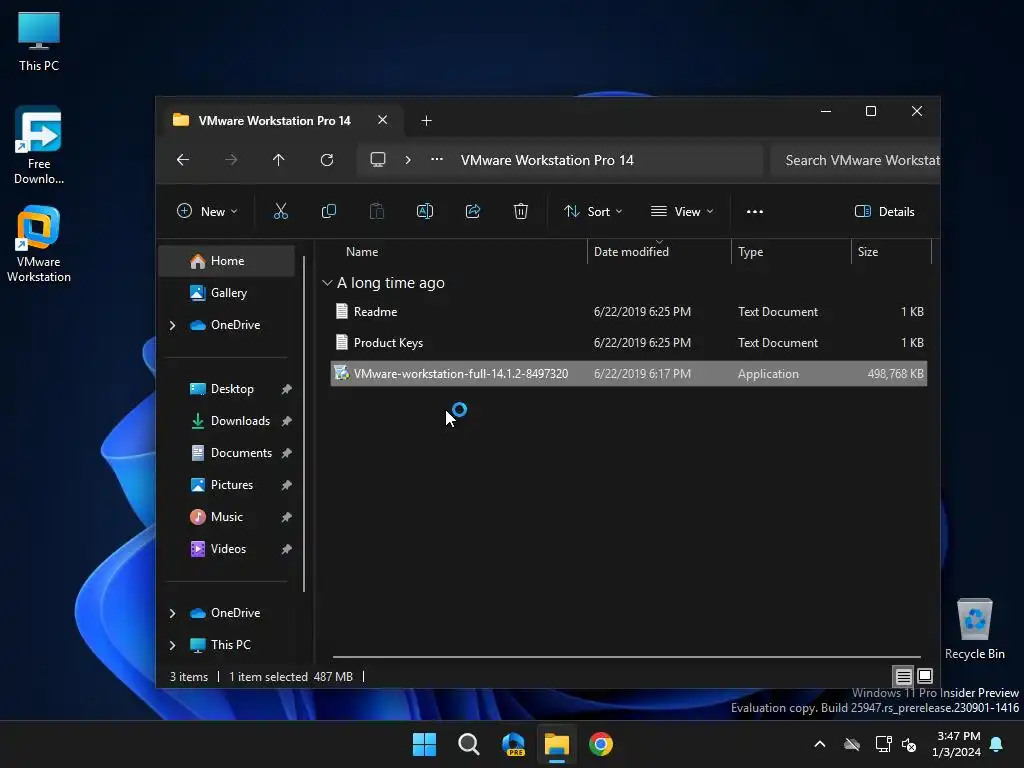Show hidden system tray icons
This screenshot has height=768, width=1024.
pos(820,744)
